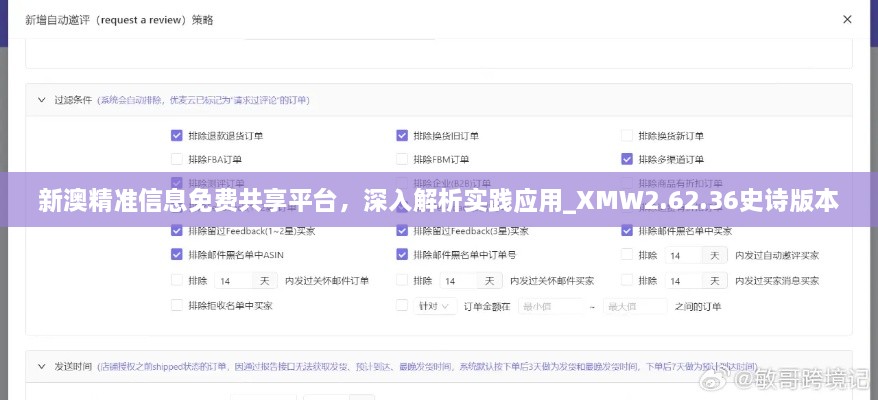Uncheck 排除邮件黑名单中订单号 checkbox
Screen dimensions: 878x400
pyautogui.click(x=402, y=255)
